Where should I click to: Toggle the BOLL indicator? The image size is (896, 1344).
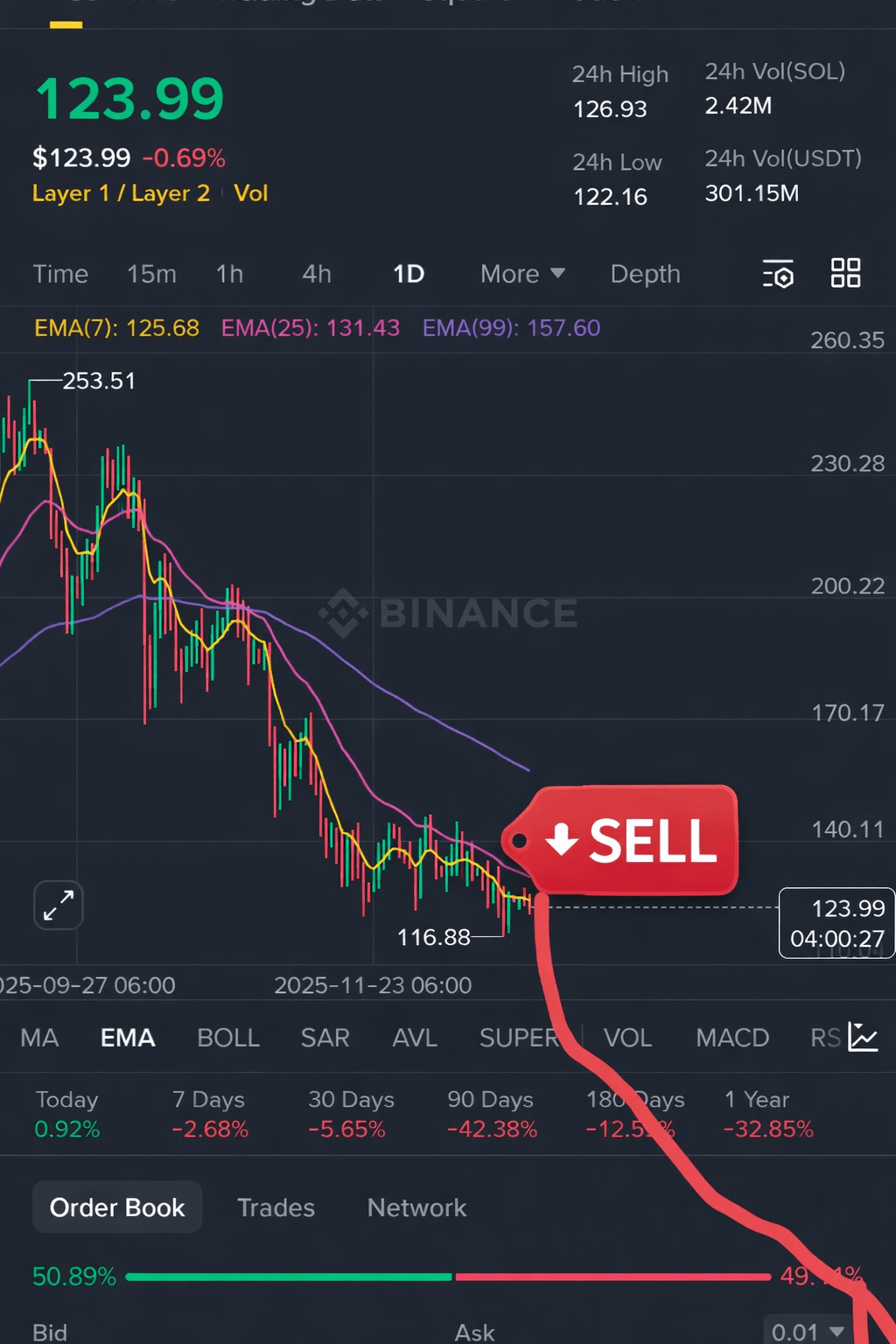click(x=228, y=1038)
